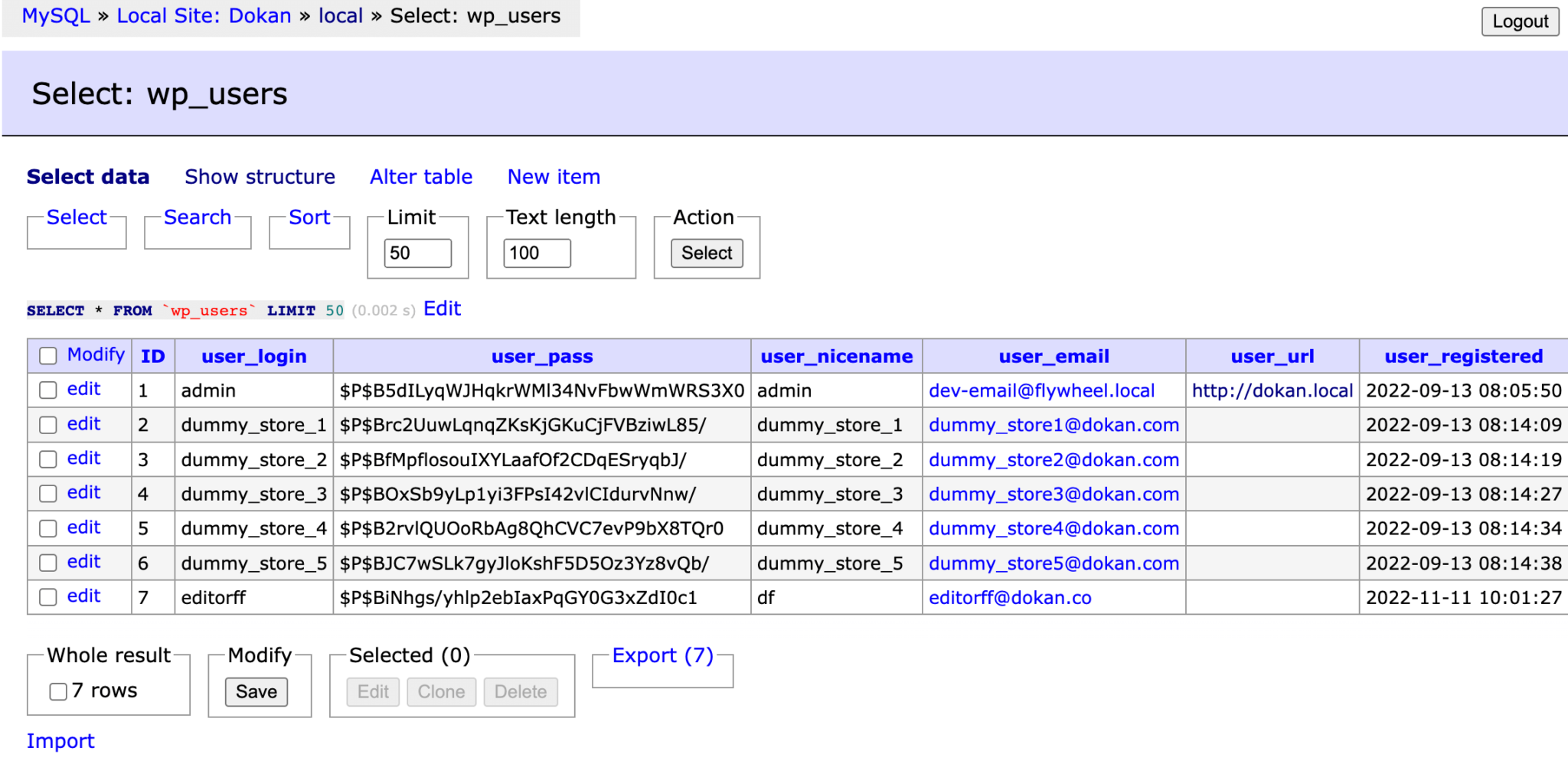Enable the 7 rows whole result checkbox
Viewport: 1568px width, 761px height.
pos(58,691)
